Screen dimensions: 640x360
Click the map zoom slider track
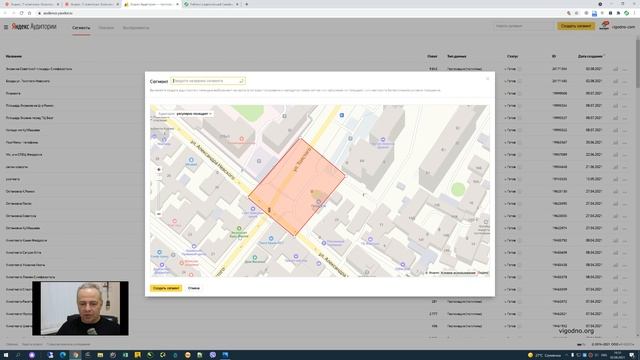pos(159,192)
